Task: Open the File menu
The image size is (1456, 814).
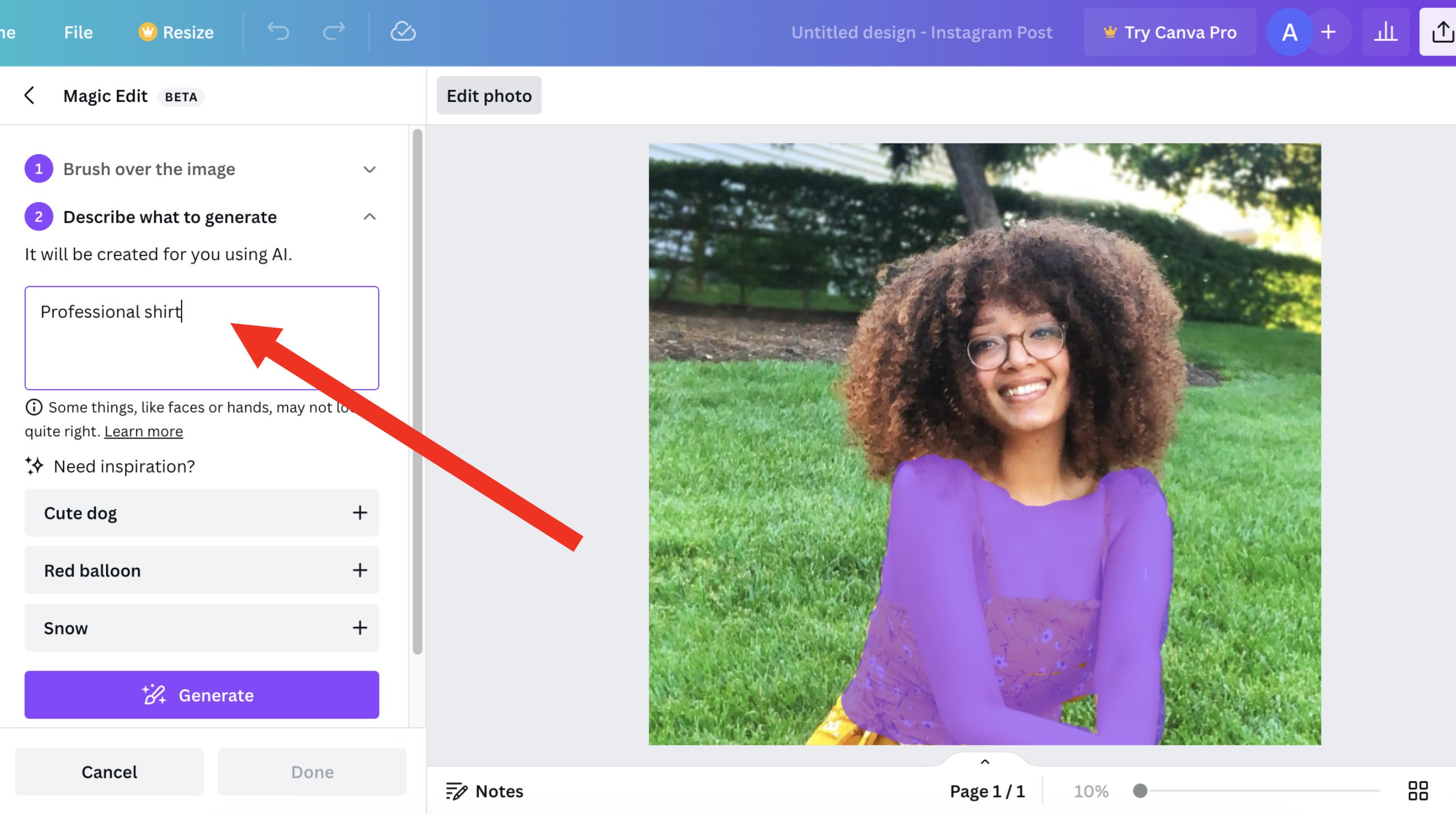Action: pos(78,32)
